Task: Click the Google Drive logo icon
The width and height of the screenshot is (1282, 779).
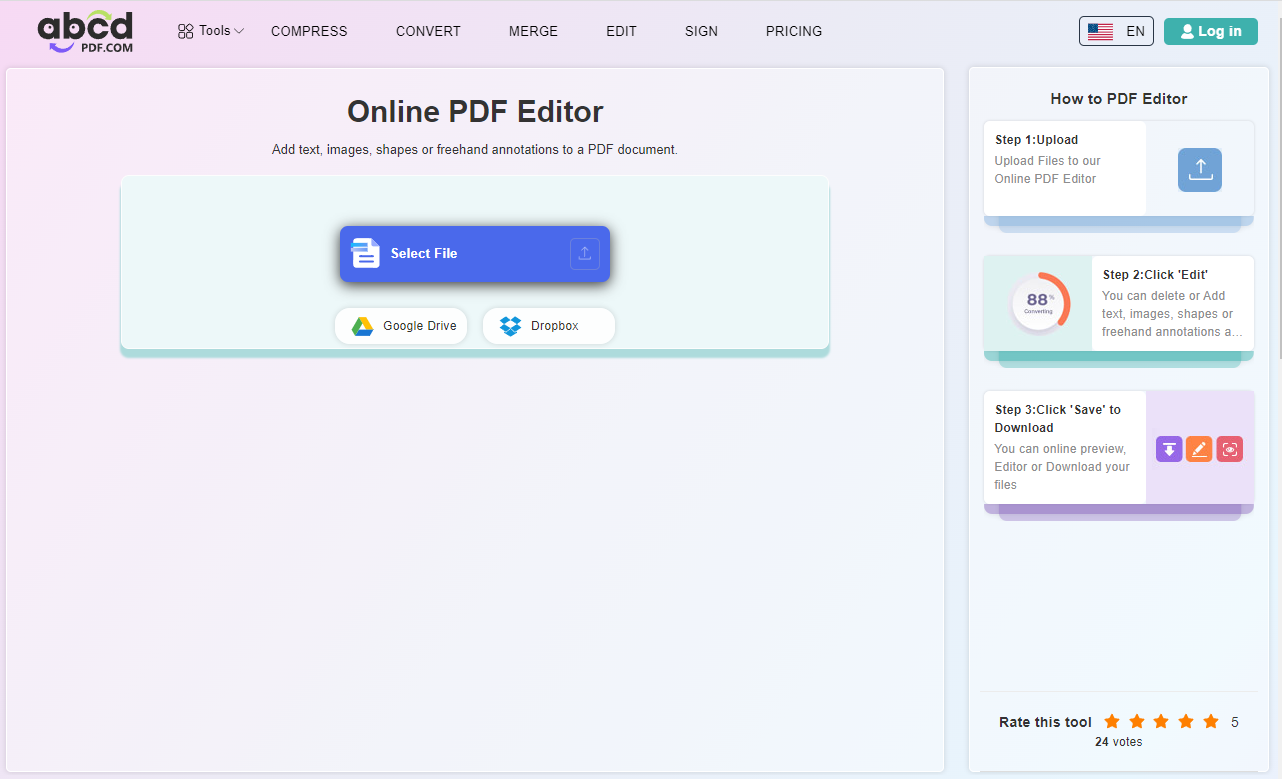Action: point(362,326)
